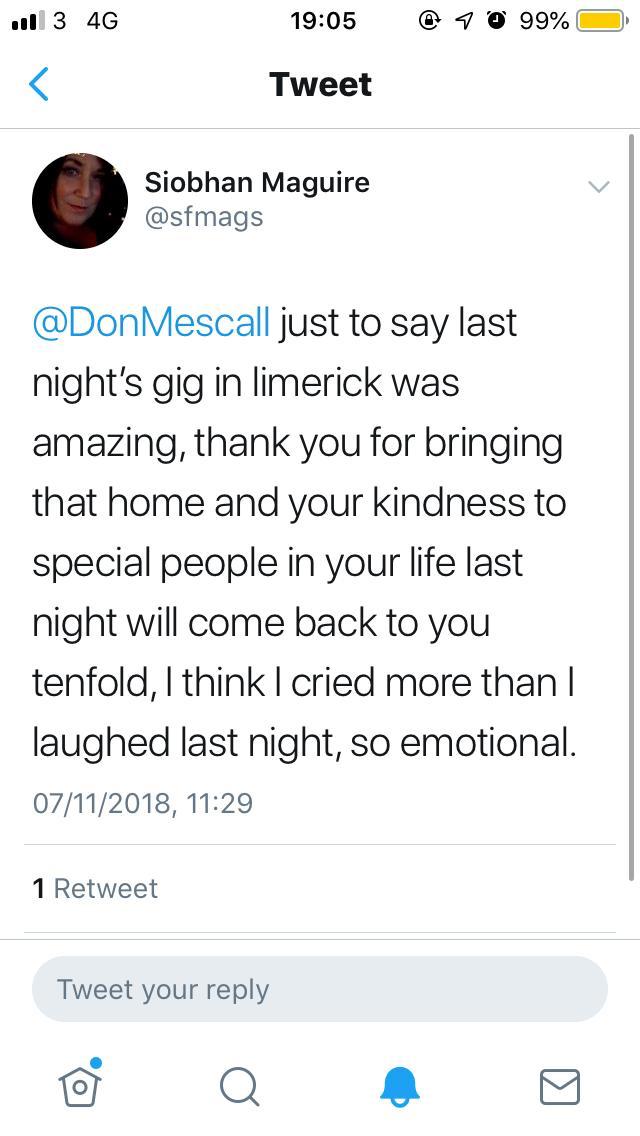
Task: Open the Notifications bell tab
Action: click(400, 1086)
